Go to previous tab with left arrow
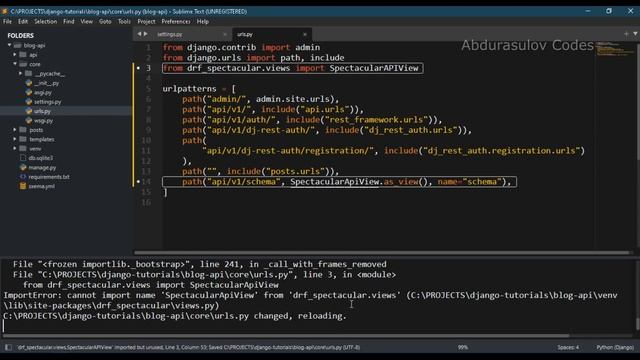 coord(139,34)
